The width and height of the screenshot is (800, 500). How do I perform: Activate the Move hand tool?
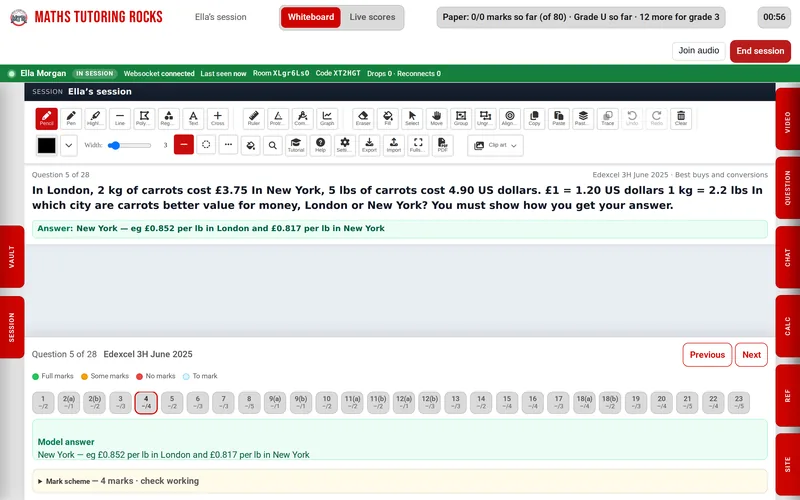tap(437, 118)
